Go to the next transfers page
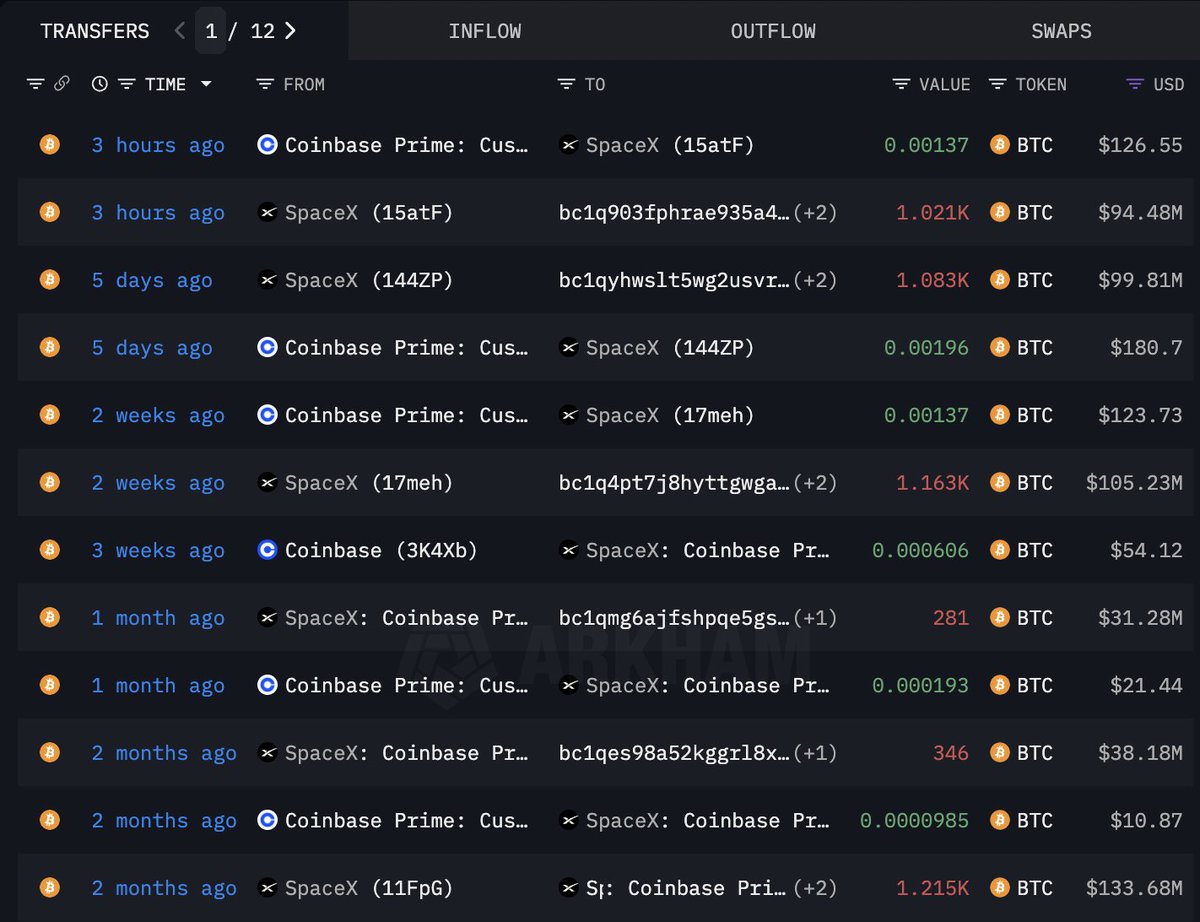Screen dimensions: 1200x922 tap(290, 30)
